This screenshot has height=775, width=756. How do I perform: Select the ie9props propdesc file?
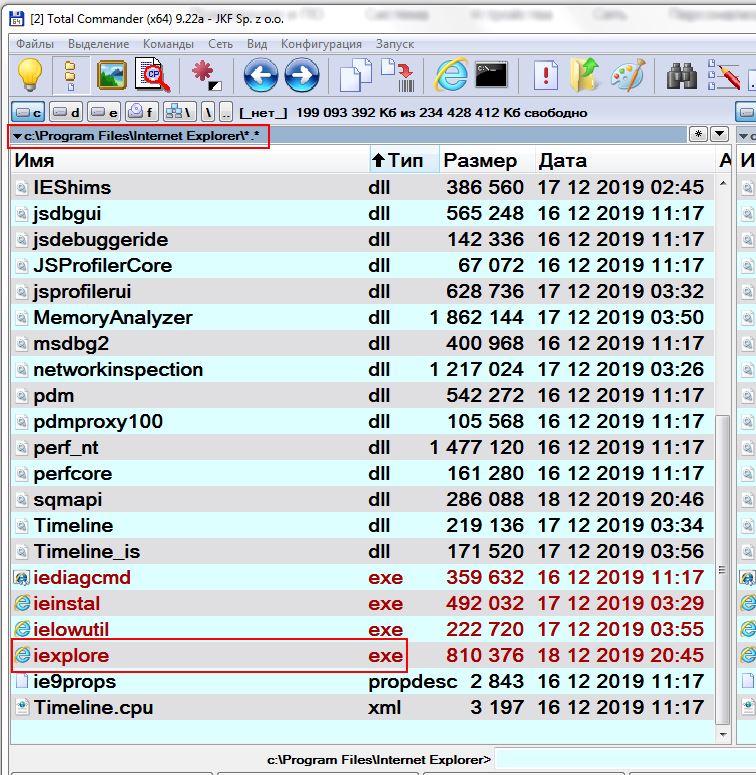click(362, 681)
